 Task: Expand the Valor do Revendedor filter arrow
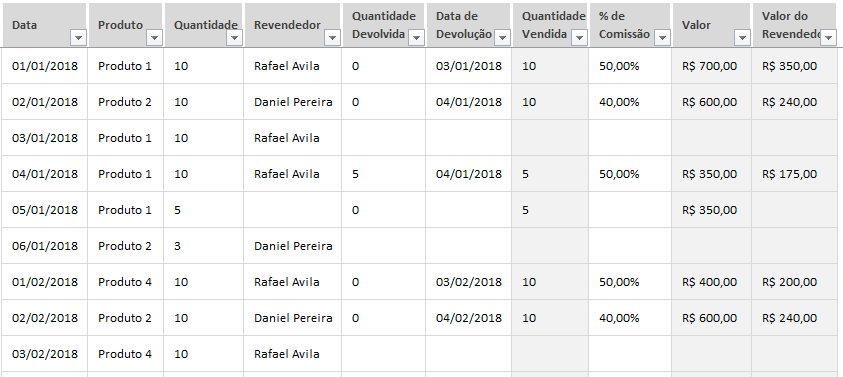[x=828, y=38]
